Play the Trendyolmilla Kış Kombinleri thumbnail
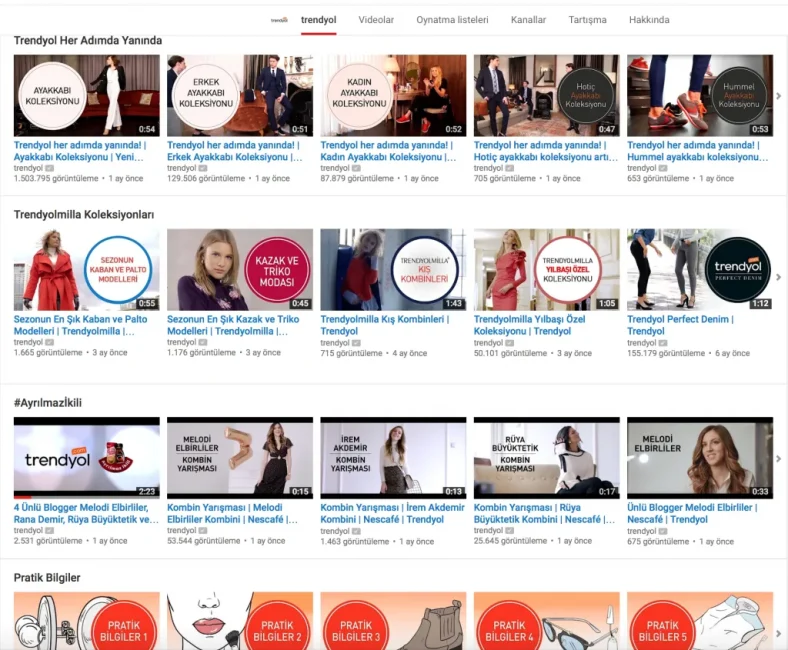This screenshot has width=788, height=650. pos(393,270)
